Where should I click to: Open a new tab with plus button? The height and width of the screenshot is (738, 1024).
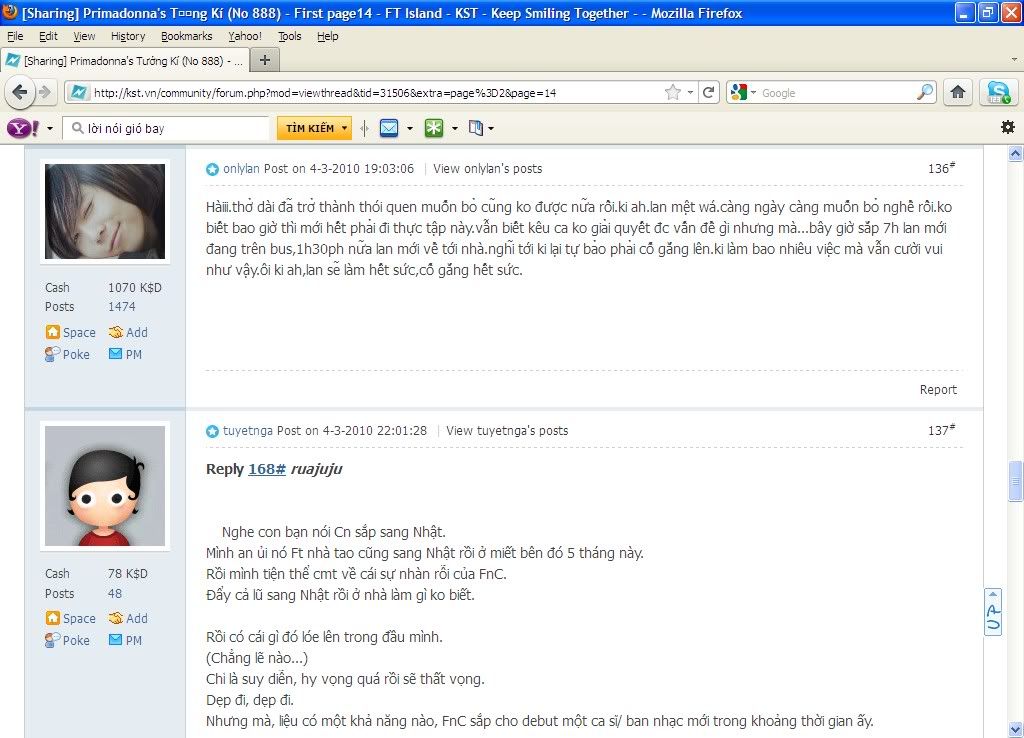point(264,60)
